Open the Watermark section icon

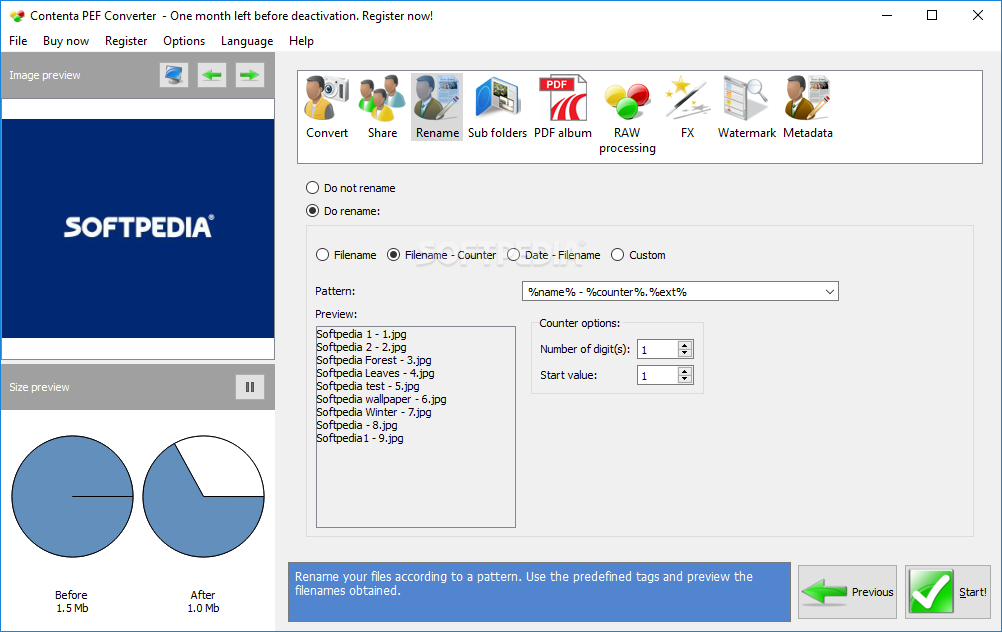pyautogui.click(x=746, y=107)
